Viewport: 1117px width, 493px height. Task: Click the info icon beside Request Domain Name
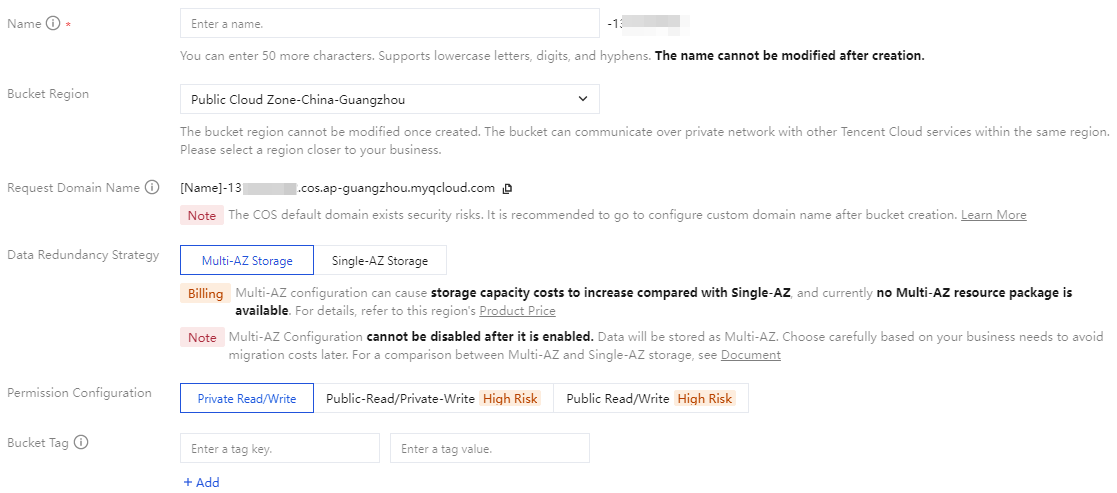pyautogui.click(x=152, y=187)
